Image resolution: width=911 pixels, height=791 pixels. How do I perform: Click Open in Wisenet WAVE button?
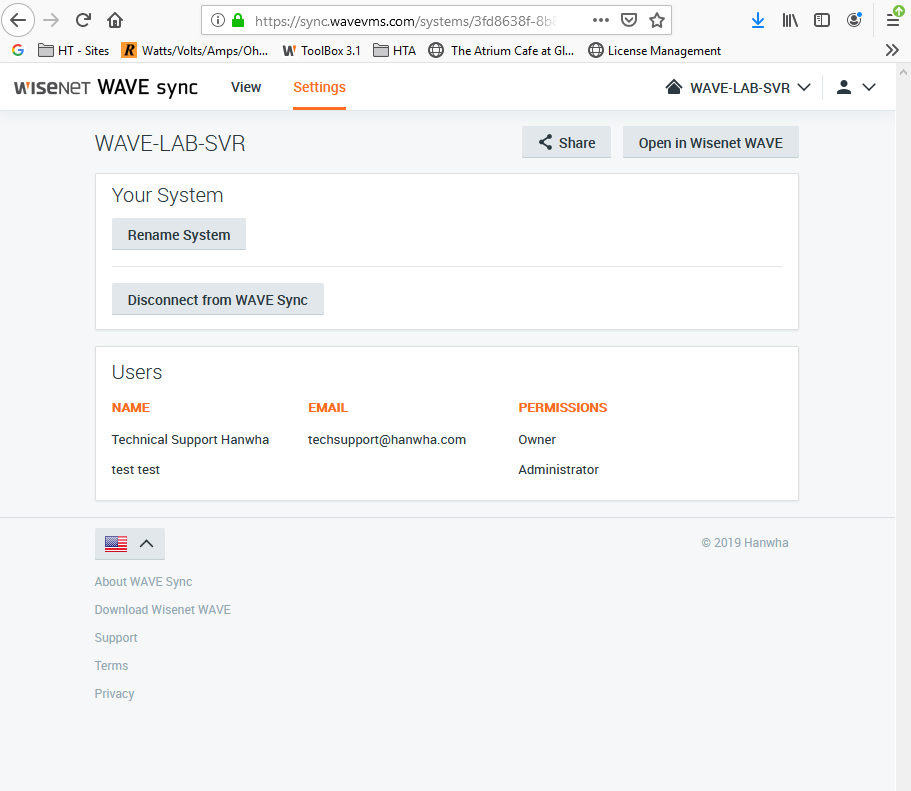(x=711, y=142)
